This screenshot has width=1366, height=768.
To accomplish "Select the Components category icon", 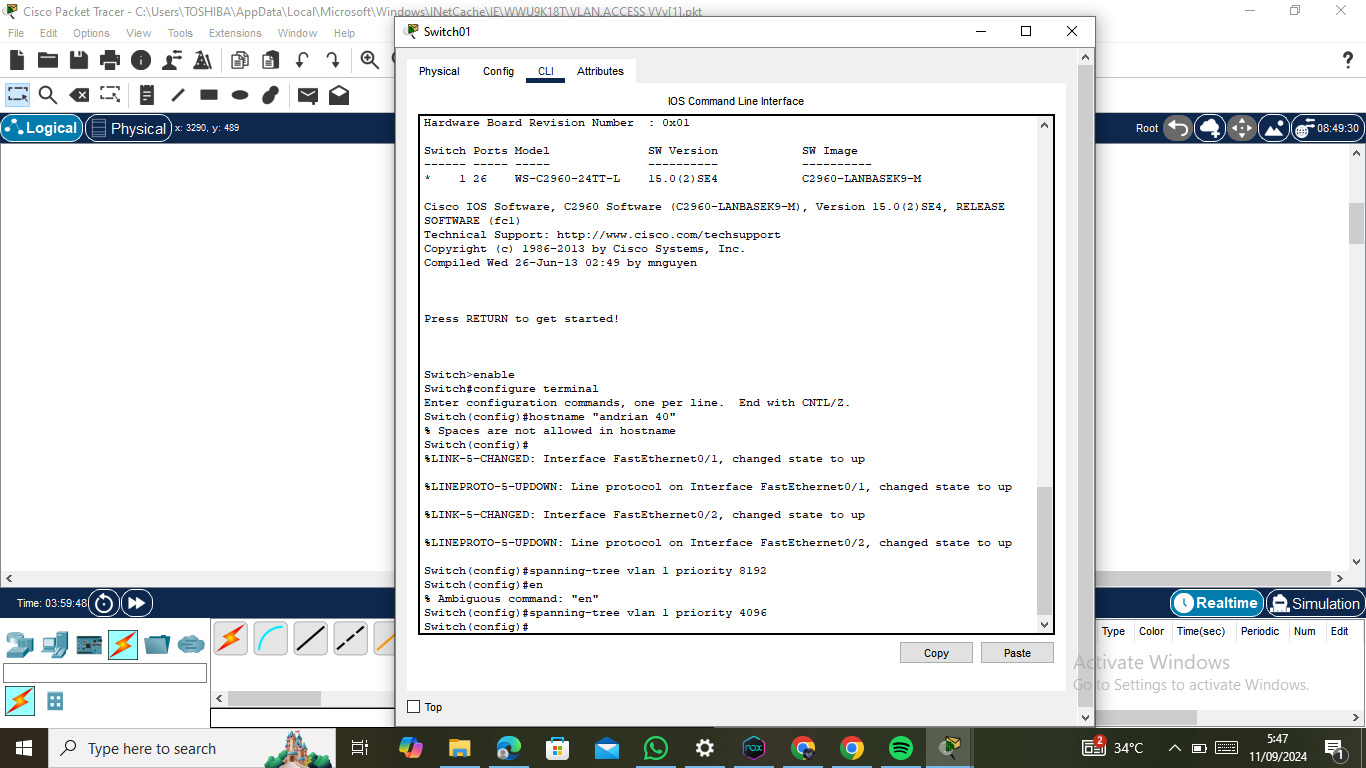I will pyautogui.click(x=89, y=644).
